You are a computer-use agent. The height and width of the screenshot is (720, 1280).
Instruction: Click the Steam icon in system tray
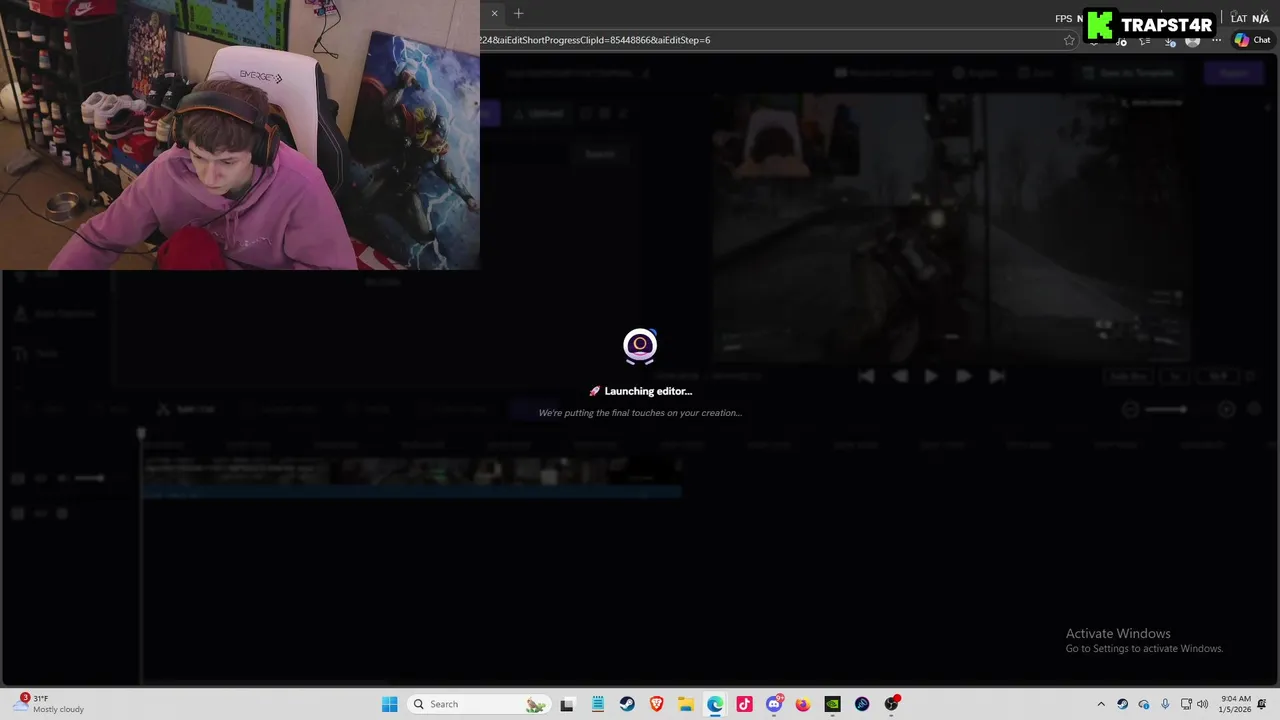click(x=1122, y=704)
